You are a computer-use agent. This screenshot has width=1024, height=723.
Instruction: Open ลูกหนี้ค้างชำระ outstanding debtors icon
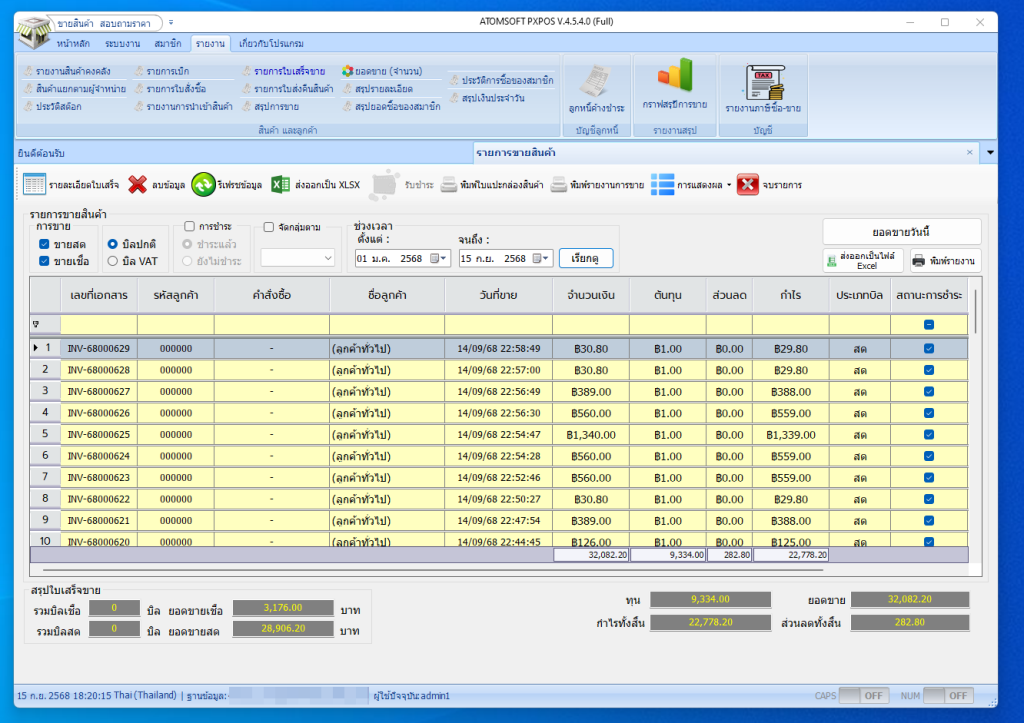click(596, 82)
